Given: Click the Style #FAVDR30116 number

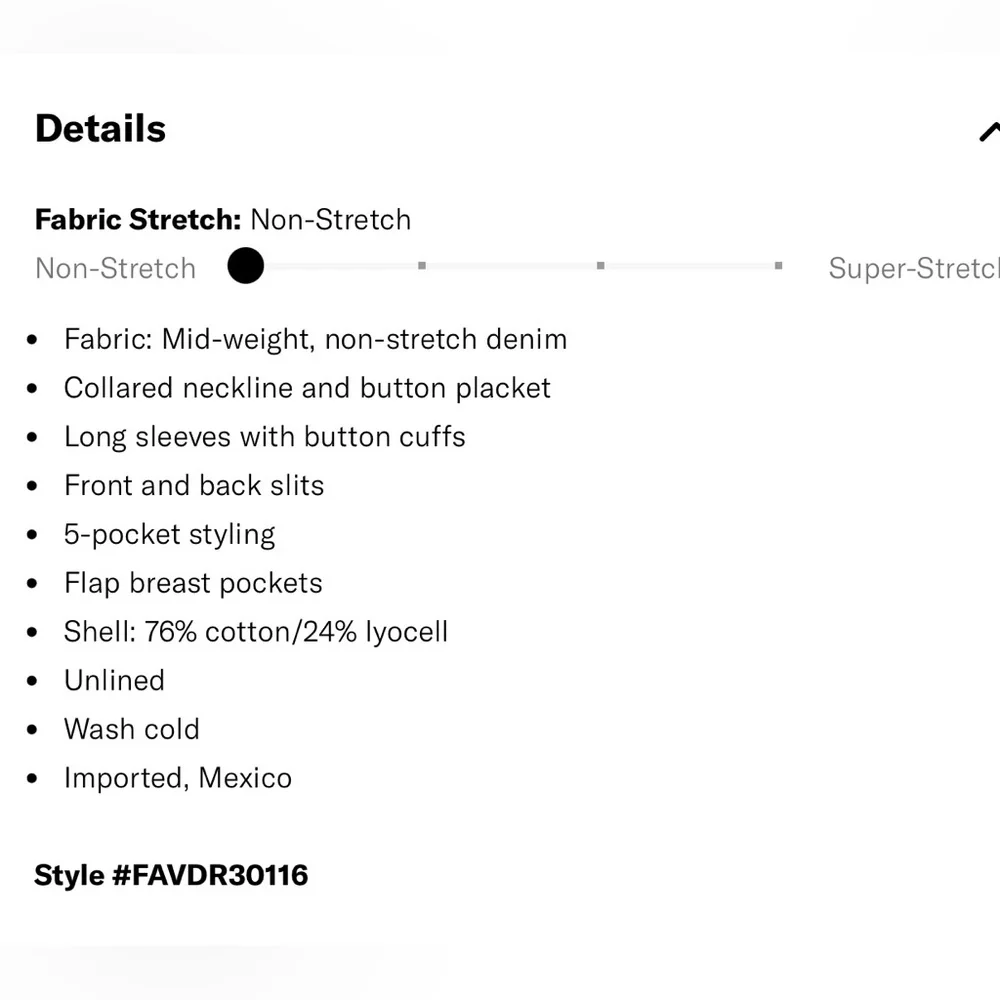Looking at the screenshot, I should pos(171,875).
